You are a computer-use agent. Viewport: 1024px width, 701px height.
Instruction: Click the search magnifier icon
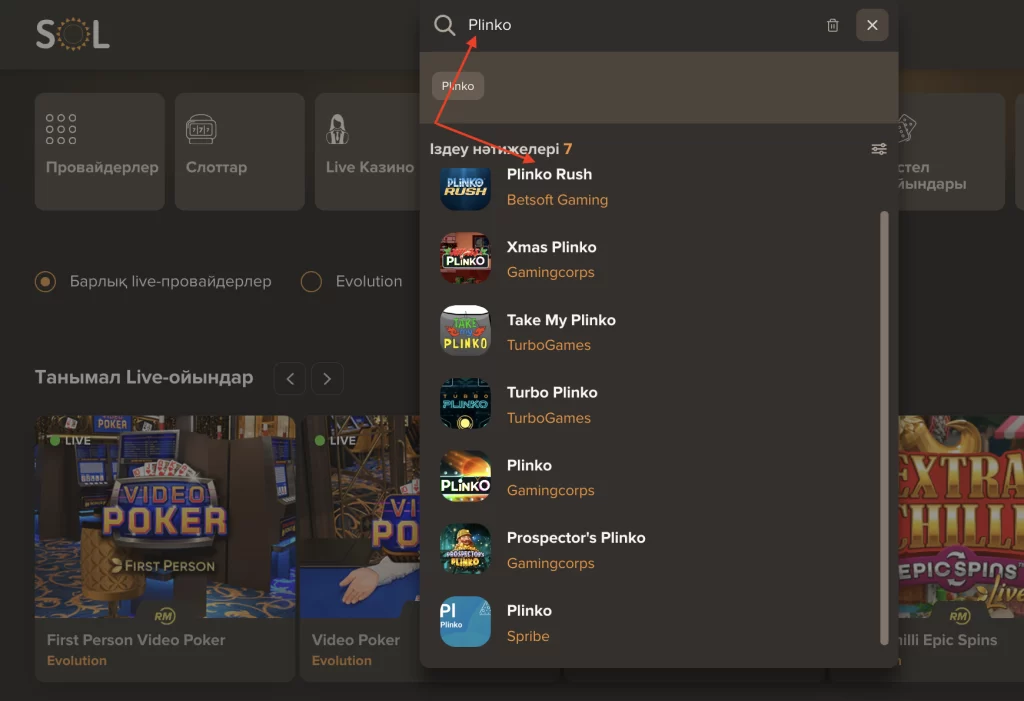point(444,25)
